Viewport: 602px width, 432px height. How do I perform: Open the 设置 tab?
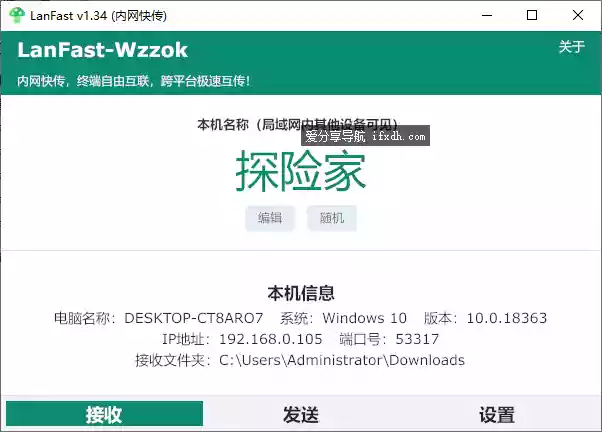(x=497, y=415)
